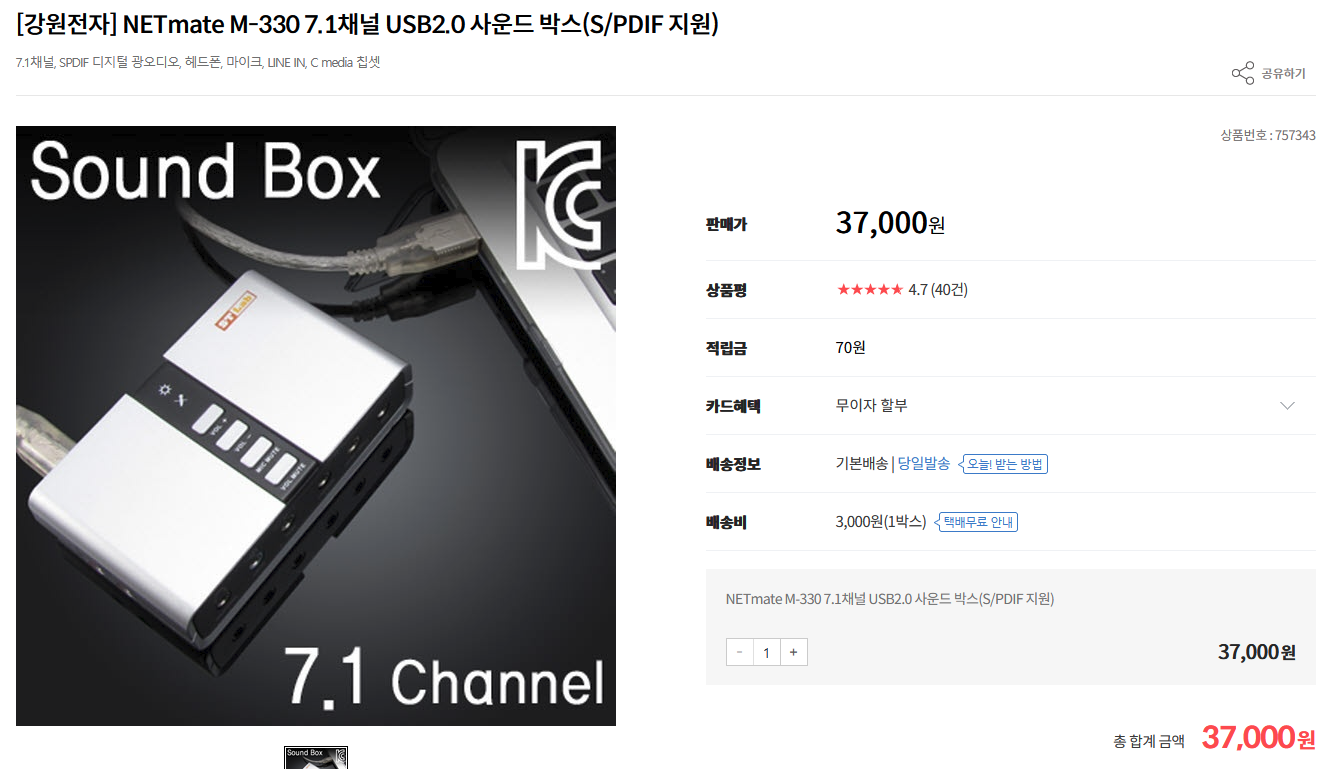Click the KC certification mark on image

[558, 203]
